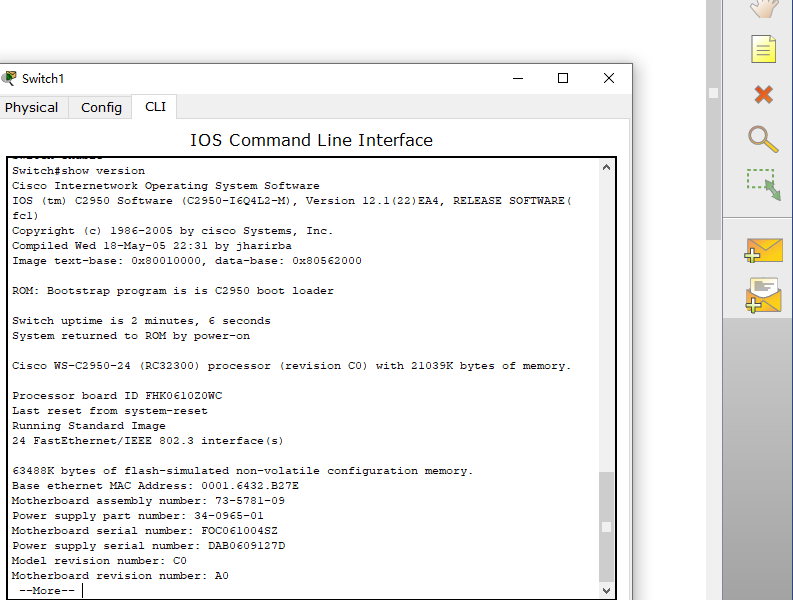Viewport: 793px width, 600px height.
Task: Click the workspace vertical scrollbar thumb
Action: tap(714, 120)
